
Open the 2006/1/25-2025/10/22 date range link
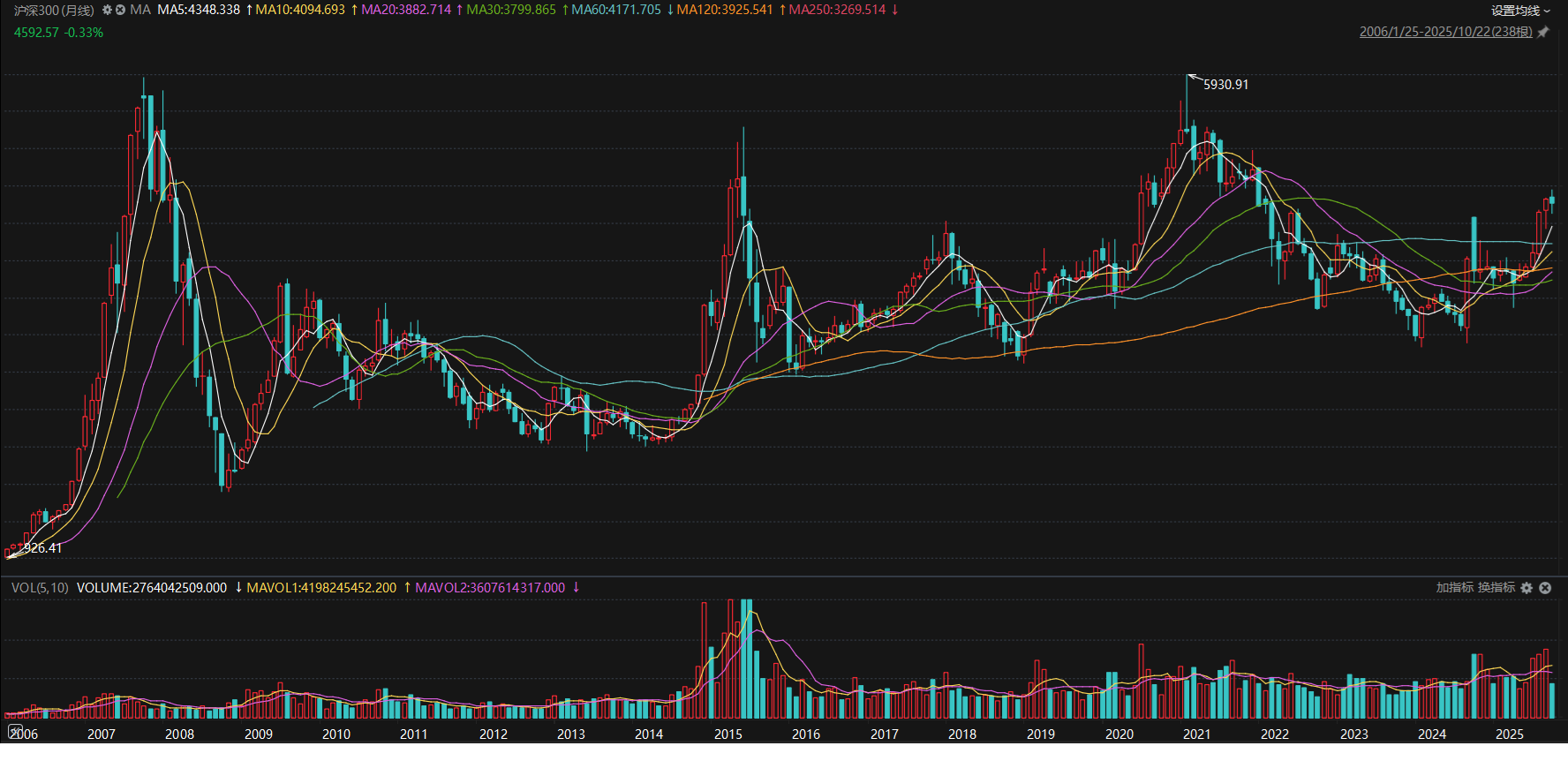click(1445, 32)
